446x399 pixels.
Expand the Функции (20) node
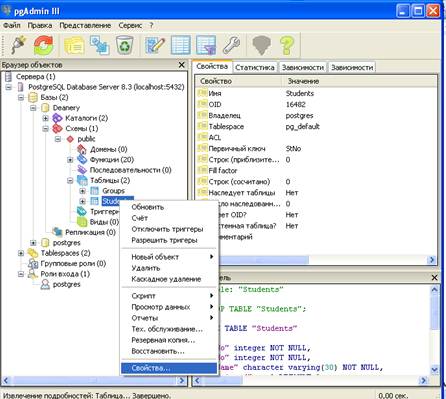[70, 160]
